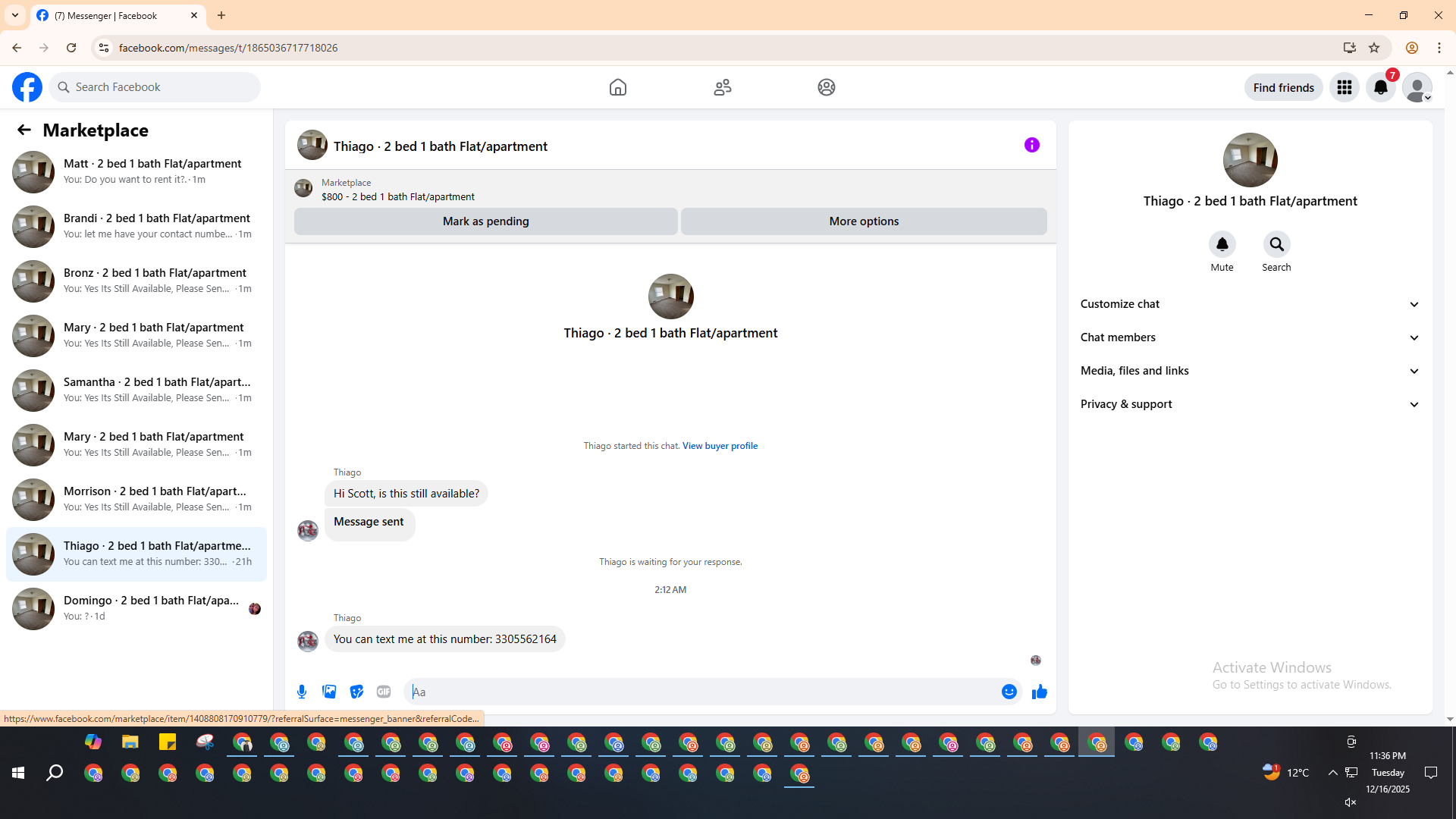Open Matt's apartment conversation
The width and height of the screenshot is (1456, 819).
(136, 172)
